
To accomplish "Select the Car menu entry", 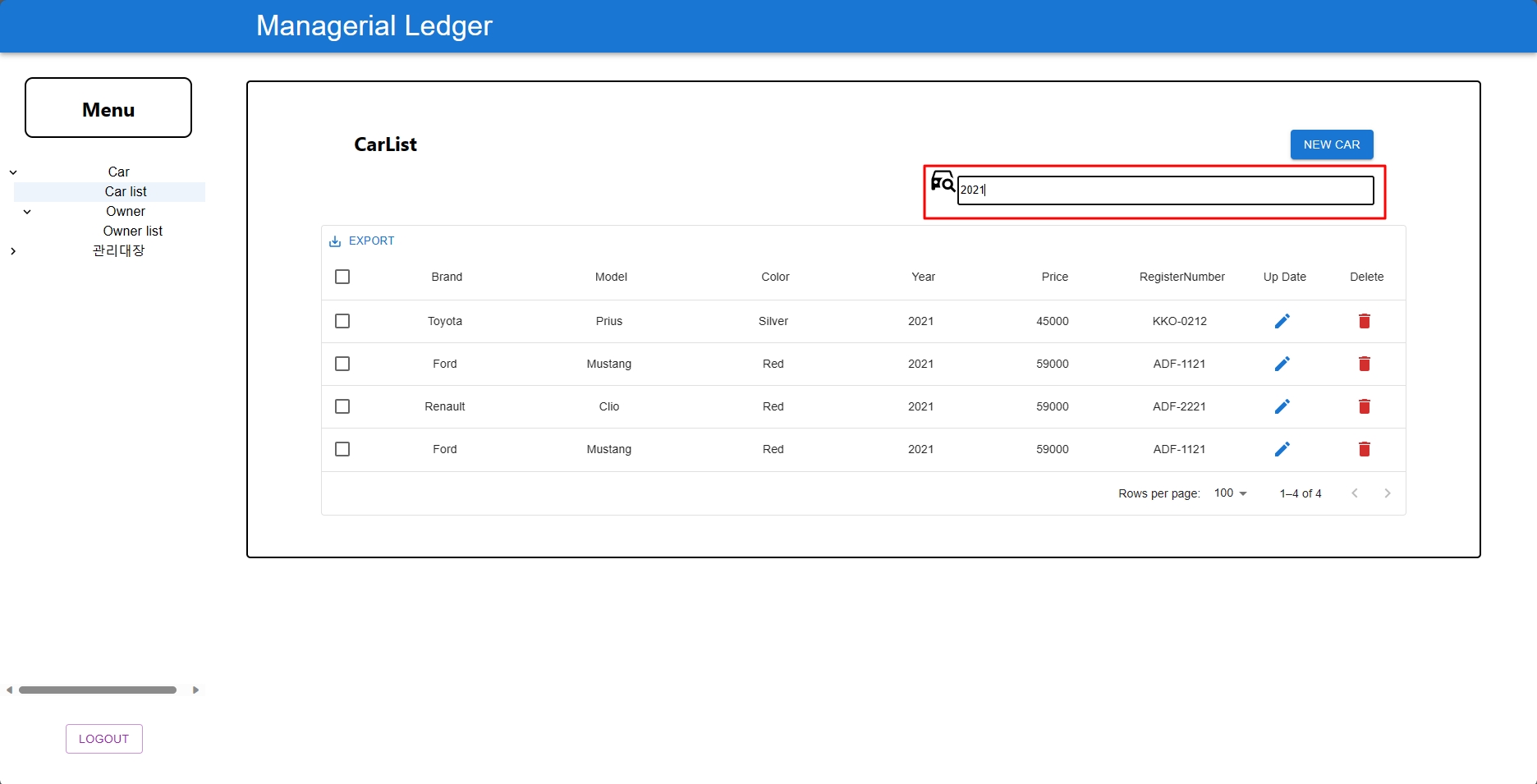I will 119,172.
